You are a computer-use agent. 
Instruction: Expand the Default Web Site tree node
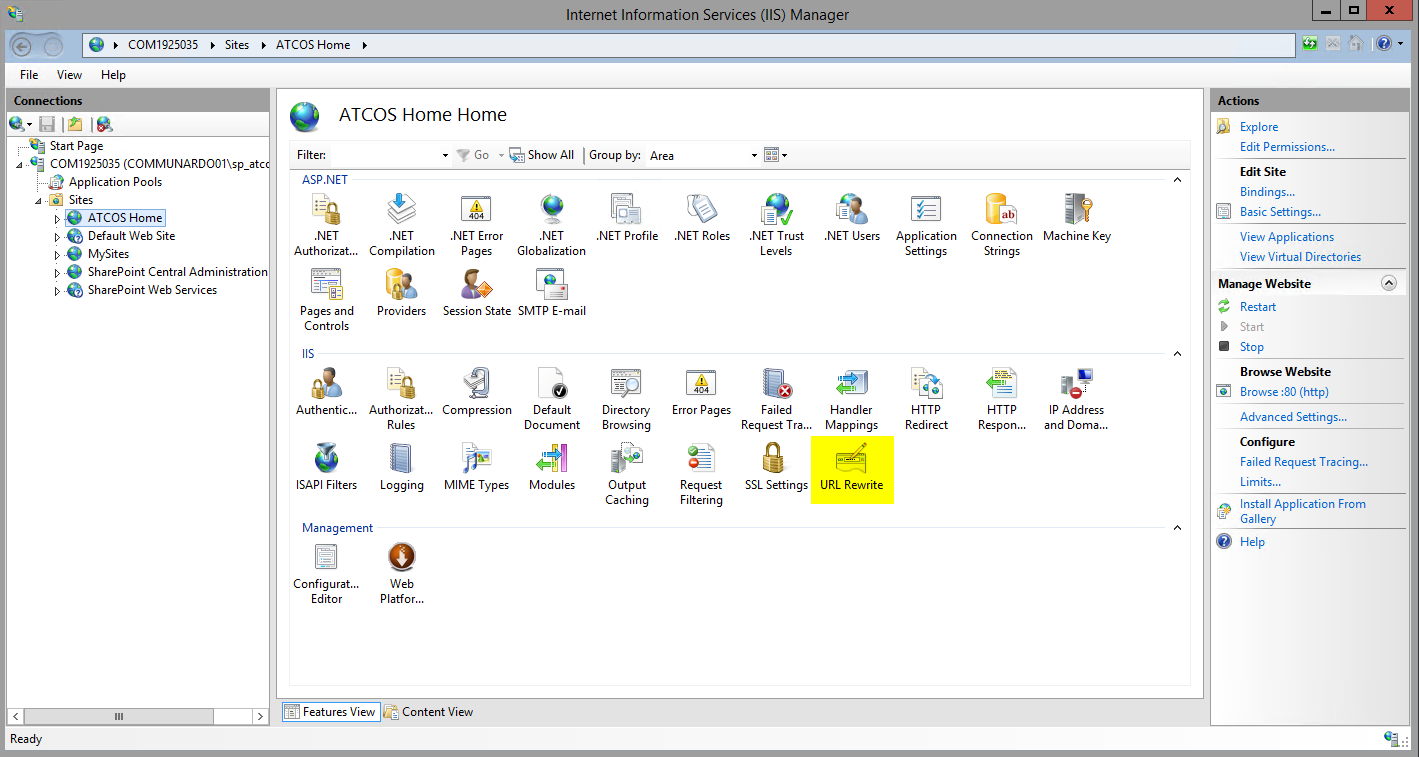coord(57,237)
